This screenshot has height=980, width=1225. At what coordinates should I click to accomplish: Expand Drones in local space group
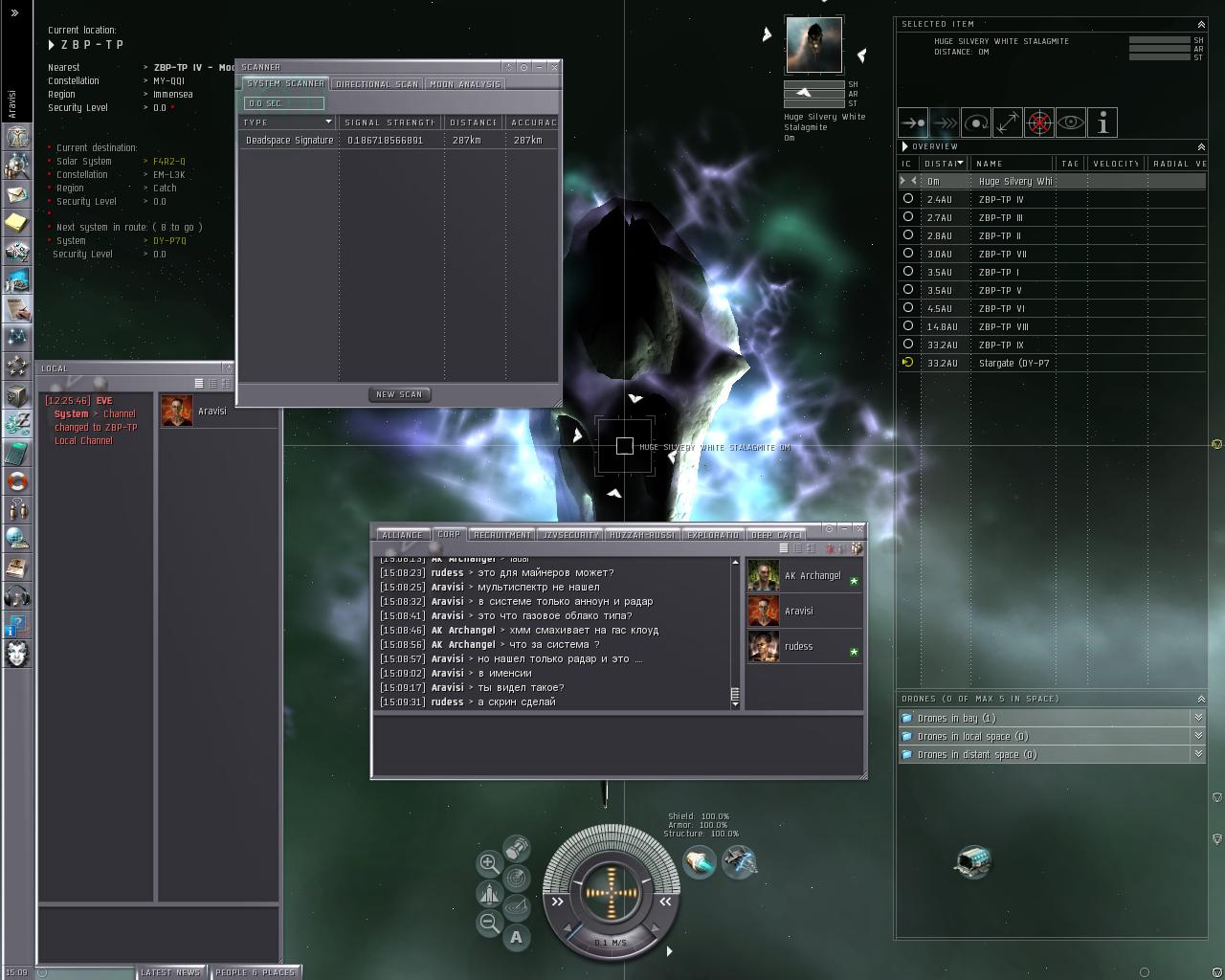[x=1198, y=736]
